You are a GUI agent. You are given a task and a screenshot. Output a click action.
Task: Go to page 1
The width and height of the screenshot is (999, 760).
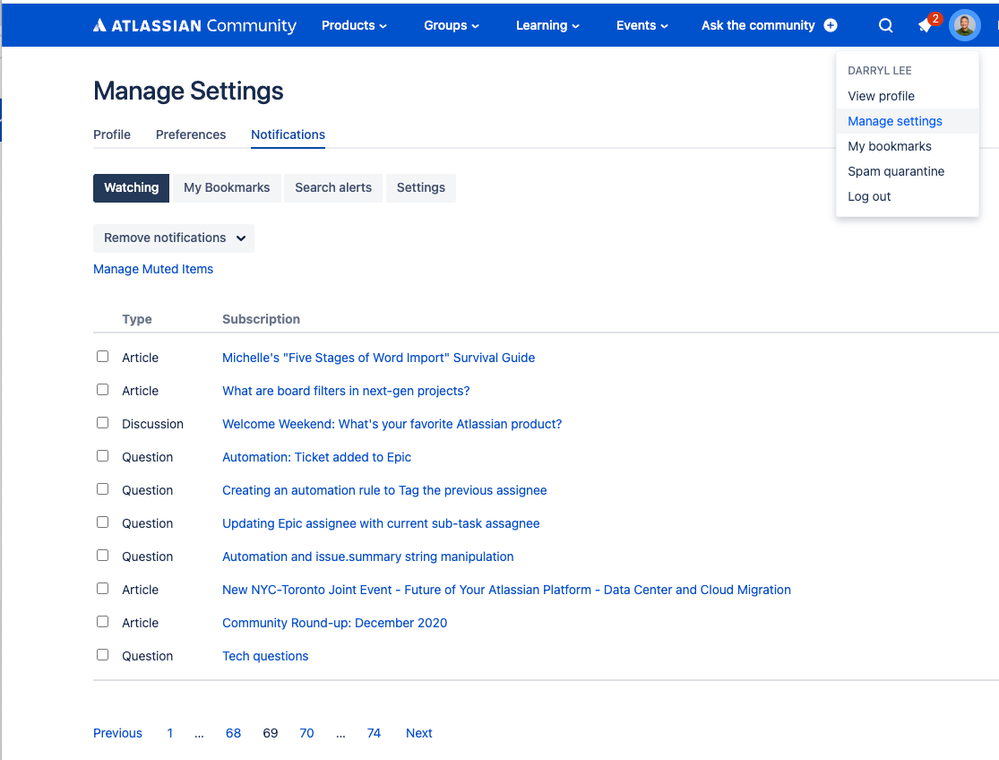click(170, 733)
